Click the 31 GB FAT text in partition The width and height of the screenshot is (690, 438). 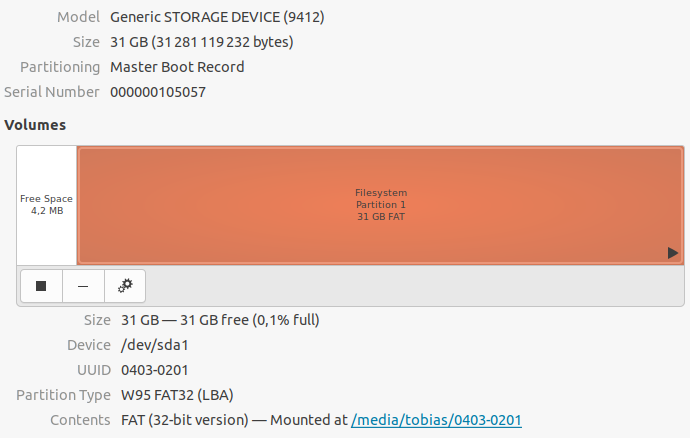click(381, 217)
